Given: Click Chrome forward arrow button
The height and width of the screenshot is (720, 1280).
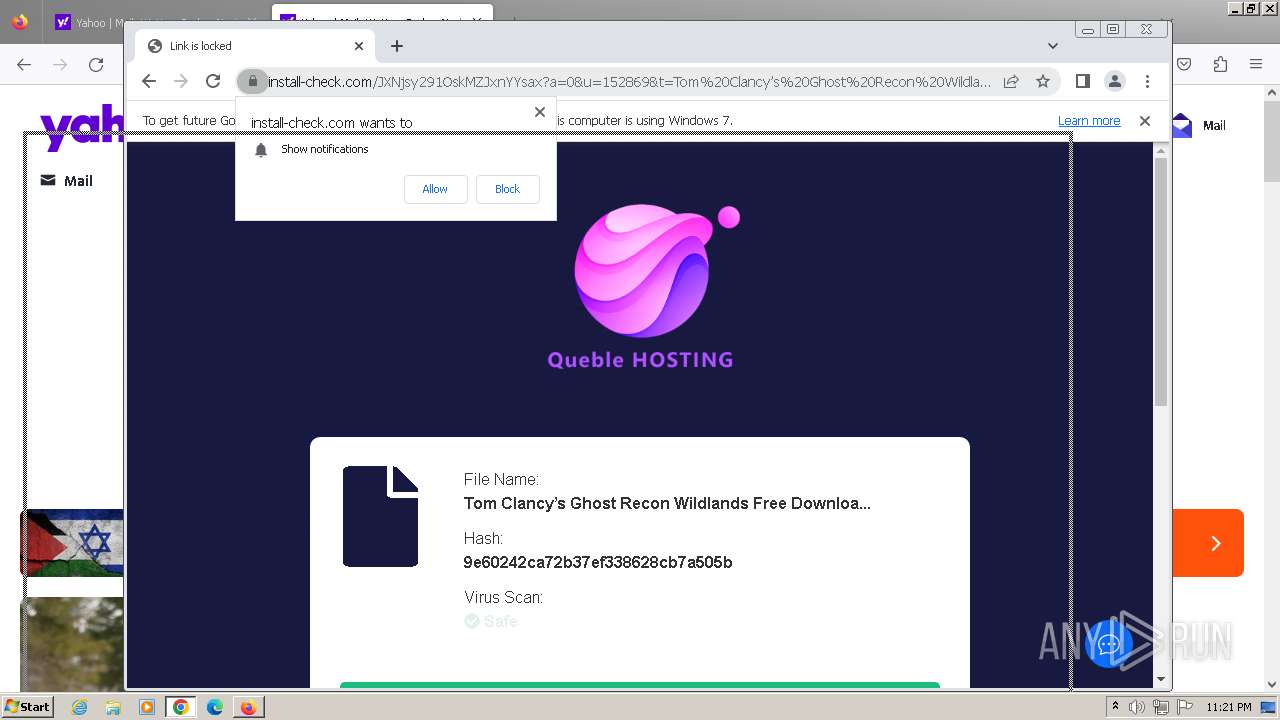Looking at the screenshot, I should pyautogui.click(x=181, y=81).
